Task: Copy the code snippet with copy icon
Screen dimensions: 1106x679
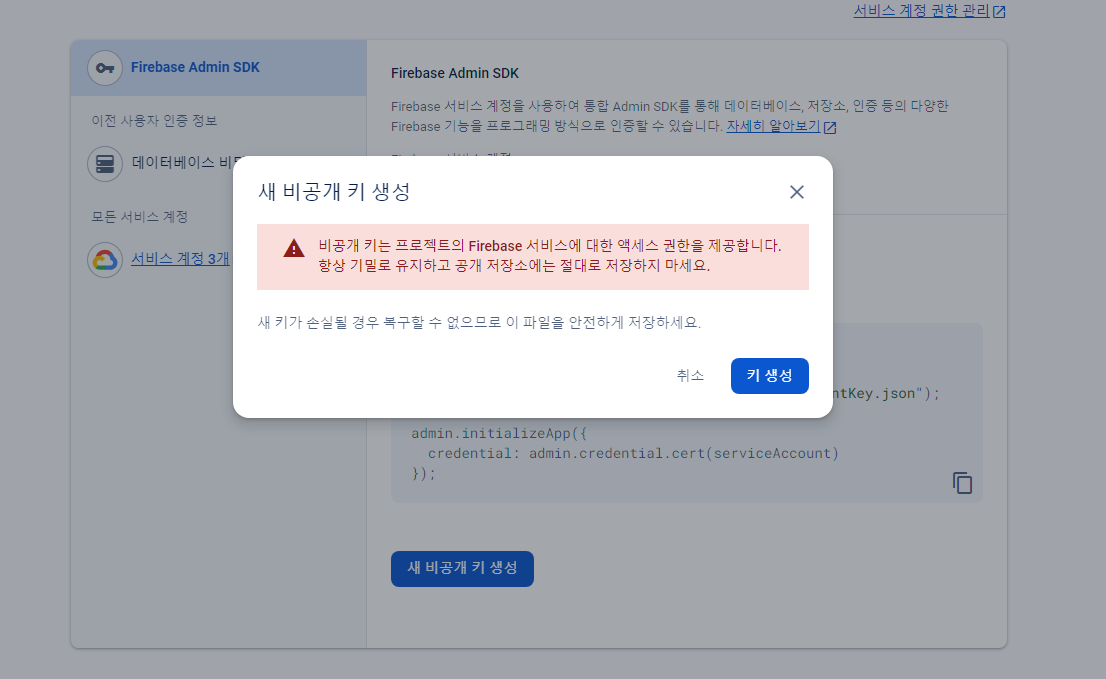Action: click(962, 483)
